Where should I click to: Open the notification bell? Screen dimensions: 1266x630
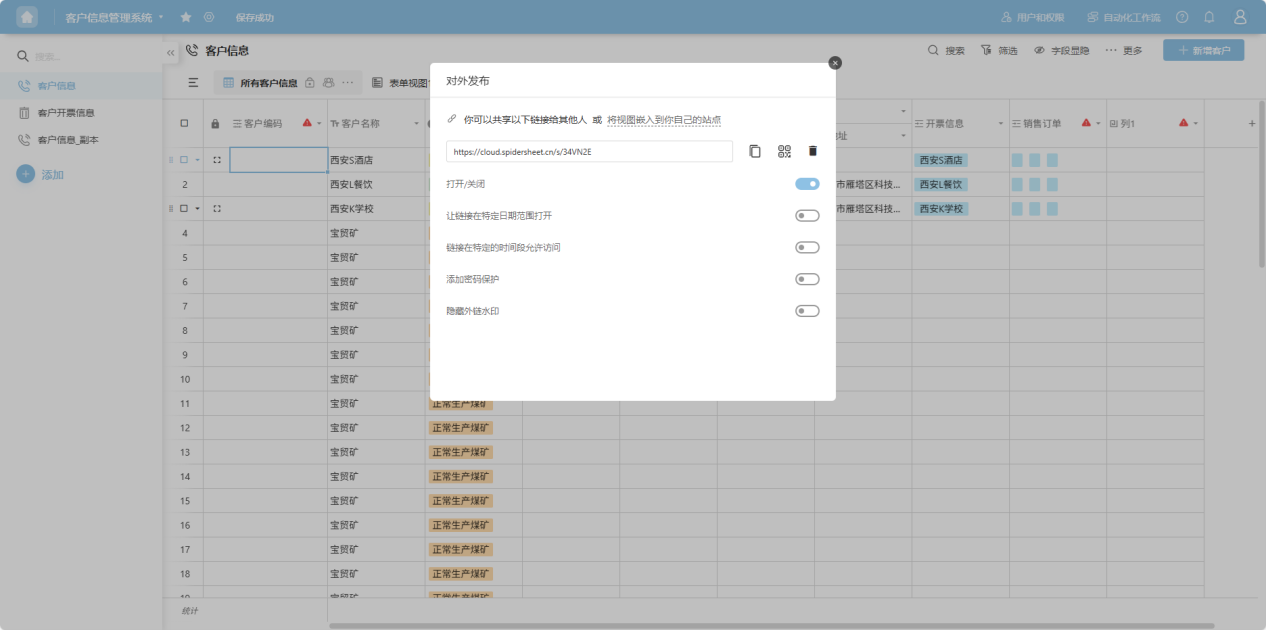pos(1209,17)
